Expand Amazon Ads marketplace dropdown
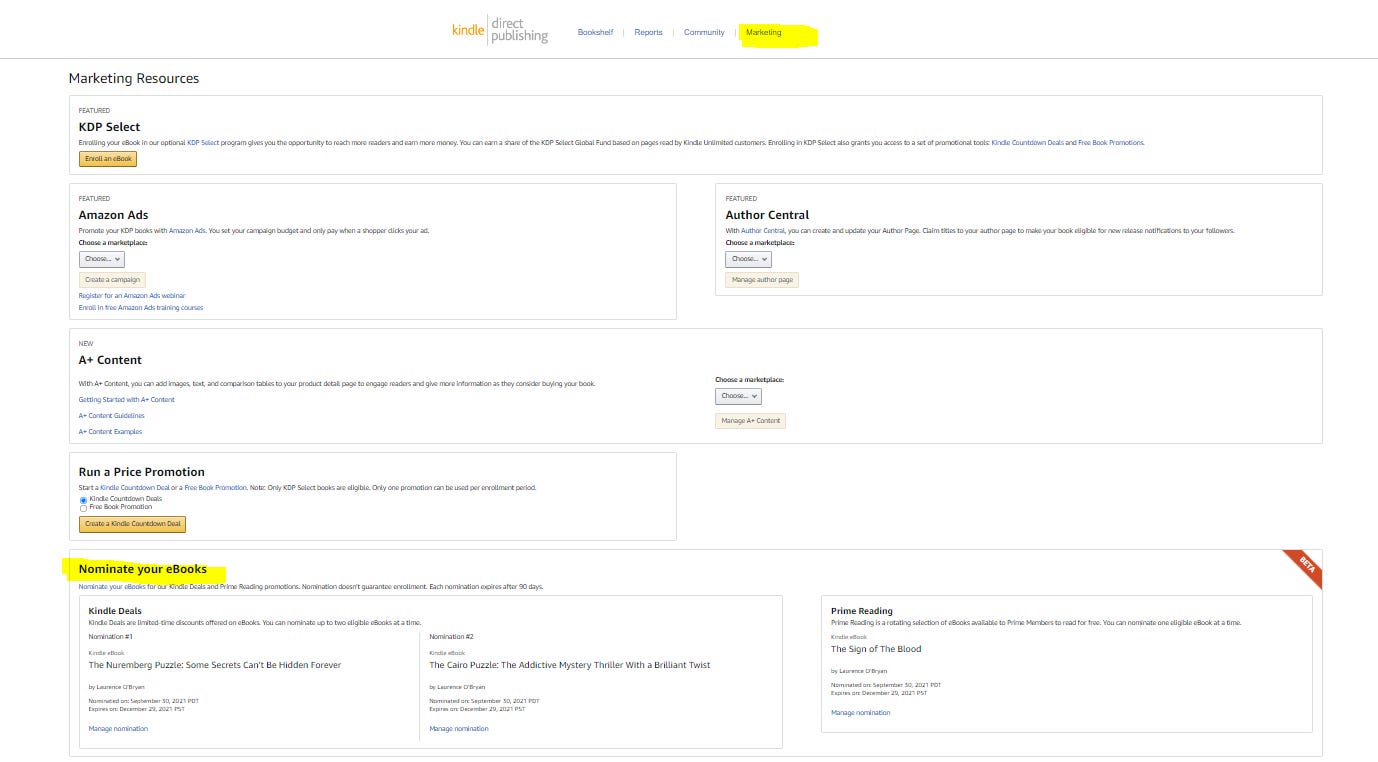The image size is (1378, 762). pos(102,259)
